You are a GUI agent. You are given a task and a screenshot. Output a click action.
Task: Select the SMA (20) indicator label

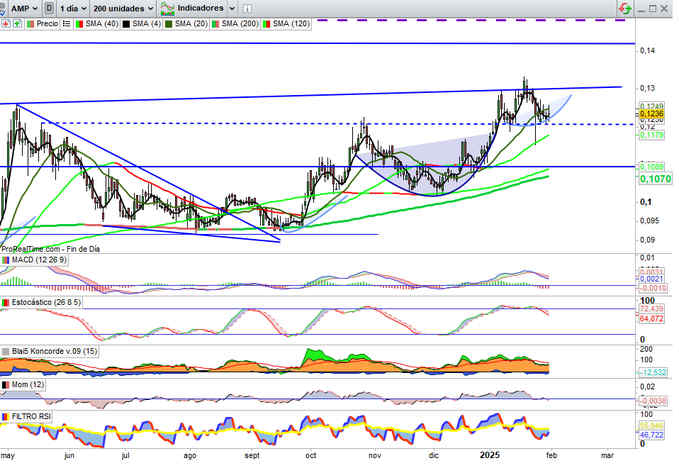point(188,22)
